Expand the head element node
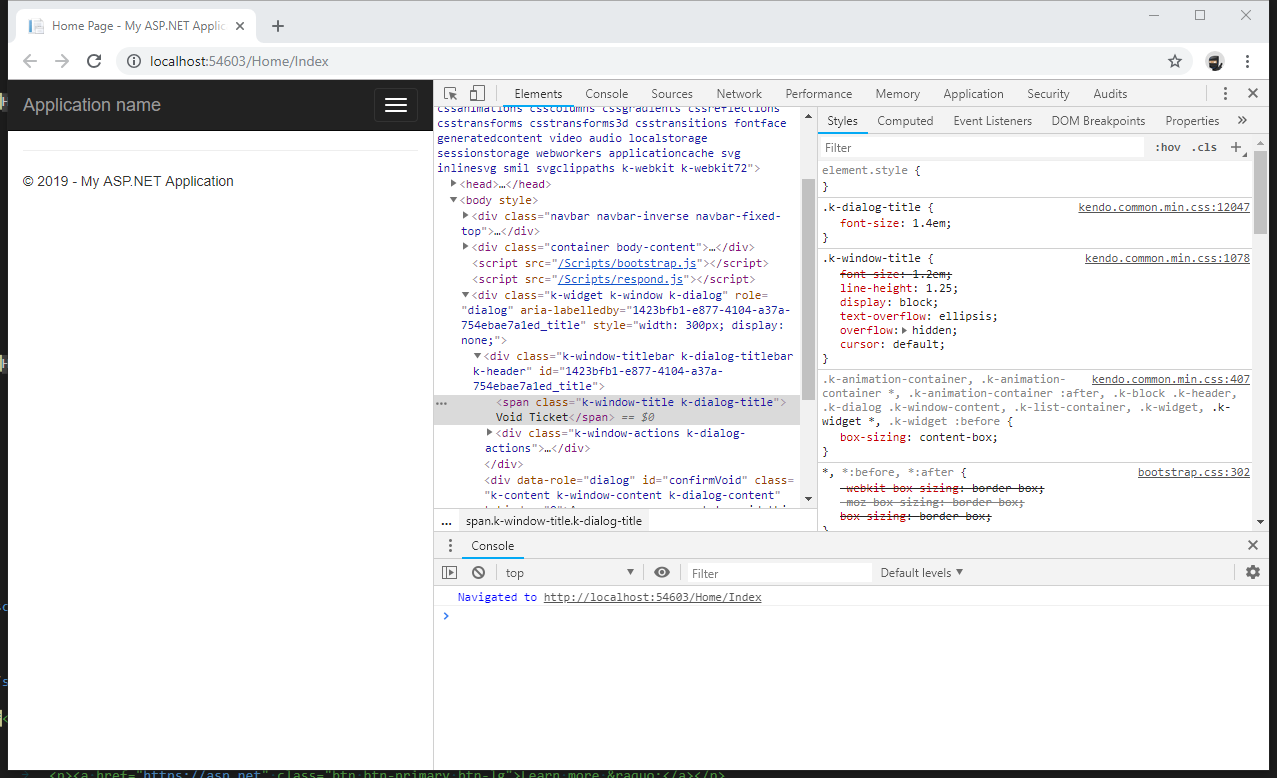Viewport: 1277px width, 778px height. click(454, 184)
